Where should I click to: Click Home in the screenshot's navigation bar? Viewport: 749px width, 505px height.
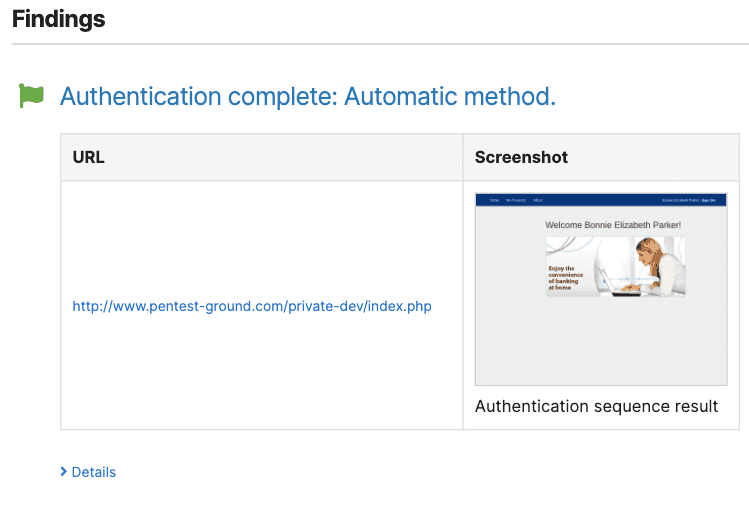click(493, 200)
